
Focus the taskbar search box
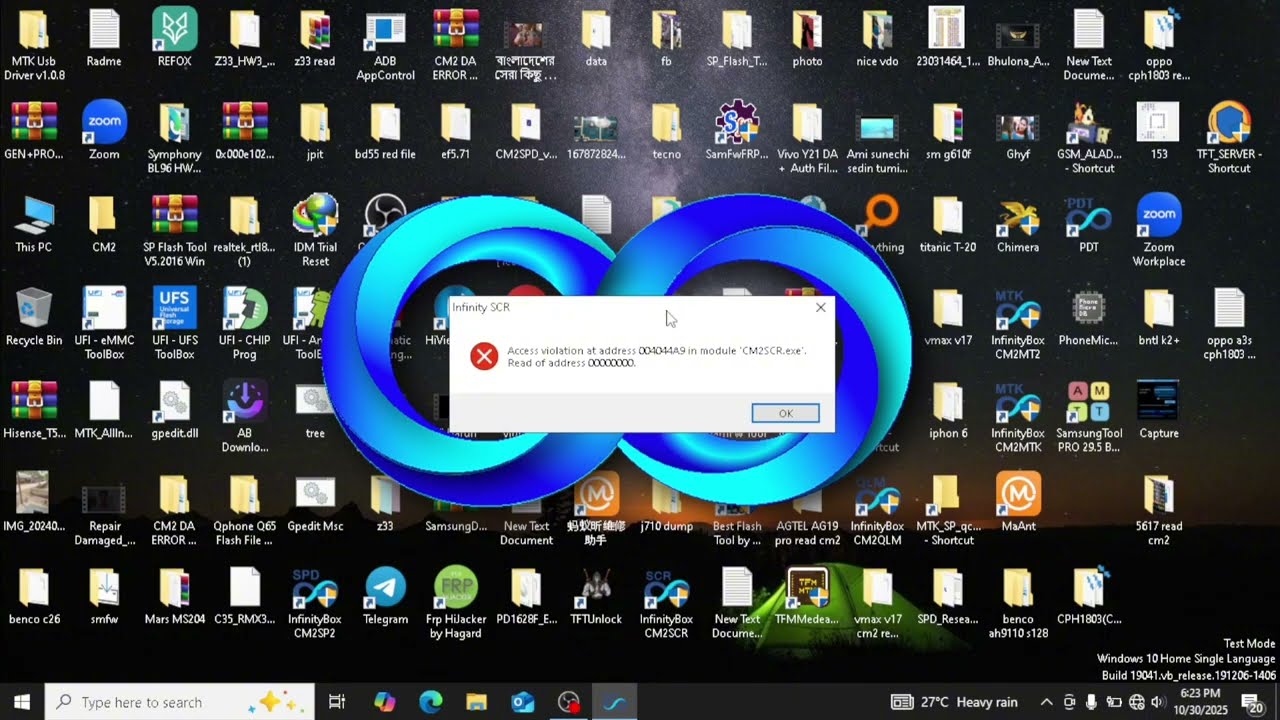click(180, 702)
